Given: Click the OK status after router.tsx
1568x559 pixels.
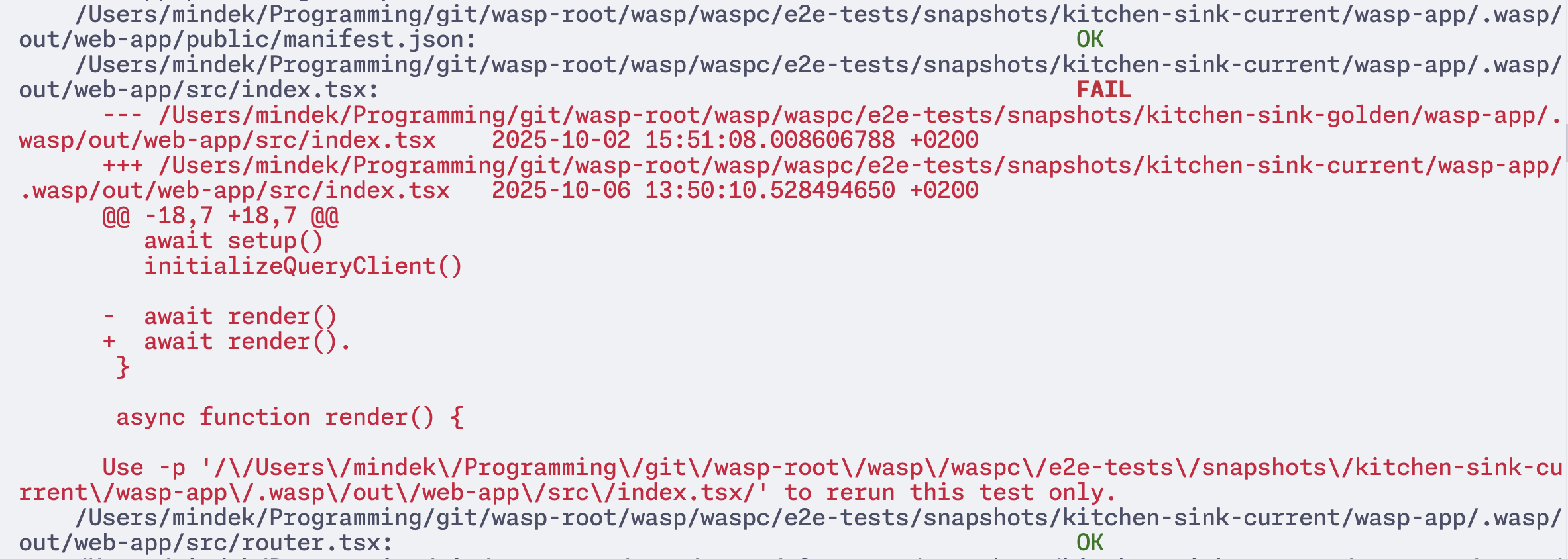Looking at the screenshot, I should point(1090,543).
